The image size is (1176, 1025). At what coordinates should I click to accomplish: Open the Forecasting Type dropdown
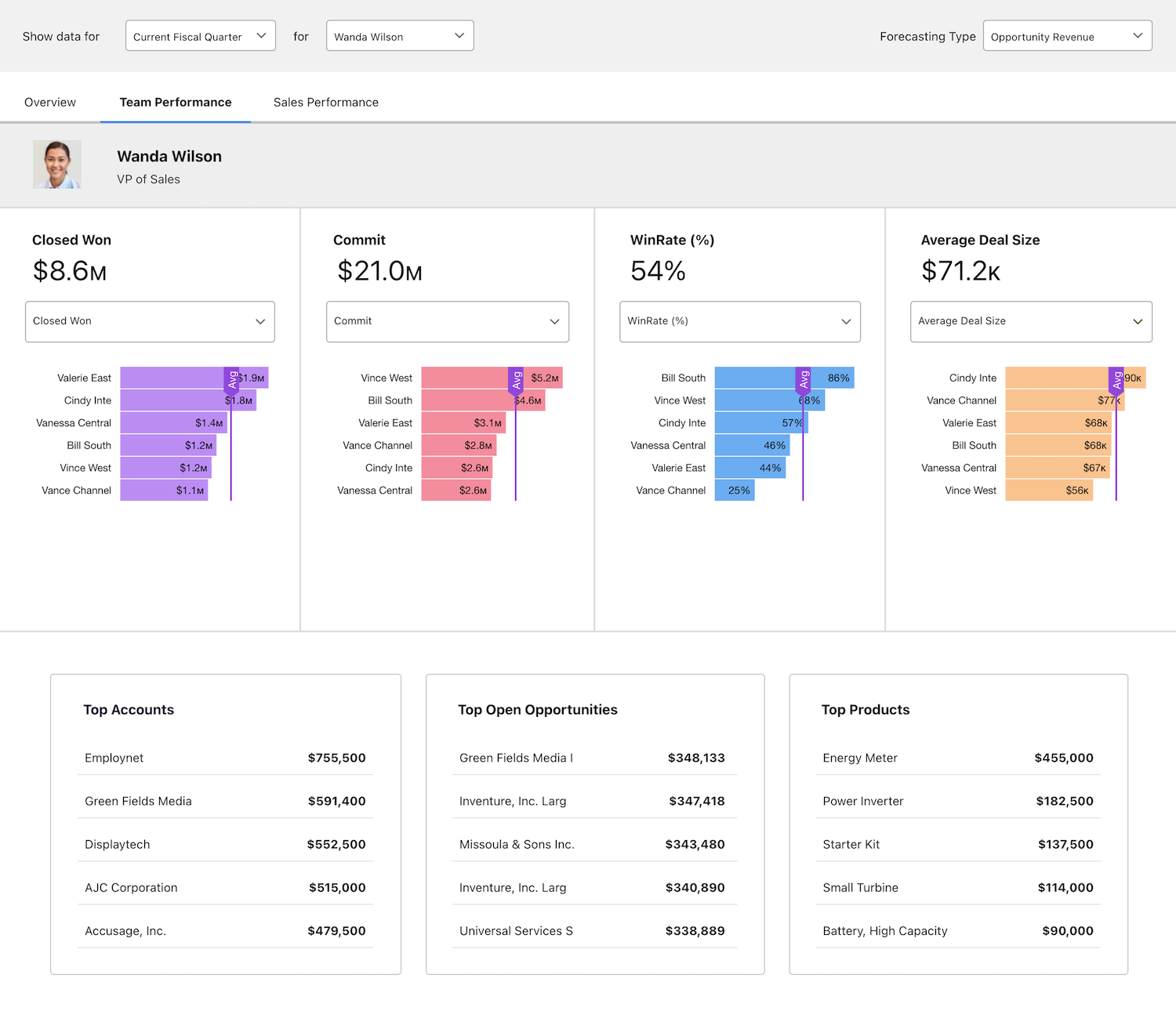[x=1067, y=35]
